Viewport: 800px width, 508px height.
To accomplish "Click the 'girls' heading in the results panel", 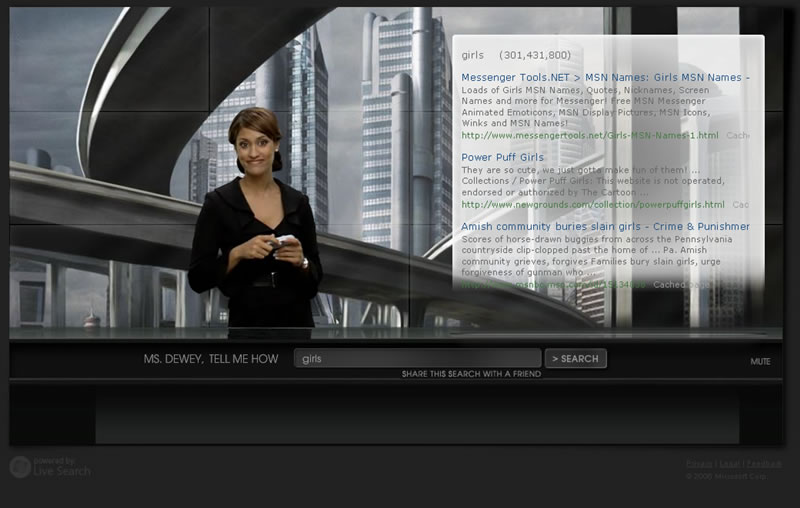I will [x=472, y=55].
